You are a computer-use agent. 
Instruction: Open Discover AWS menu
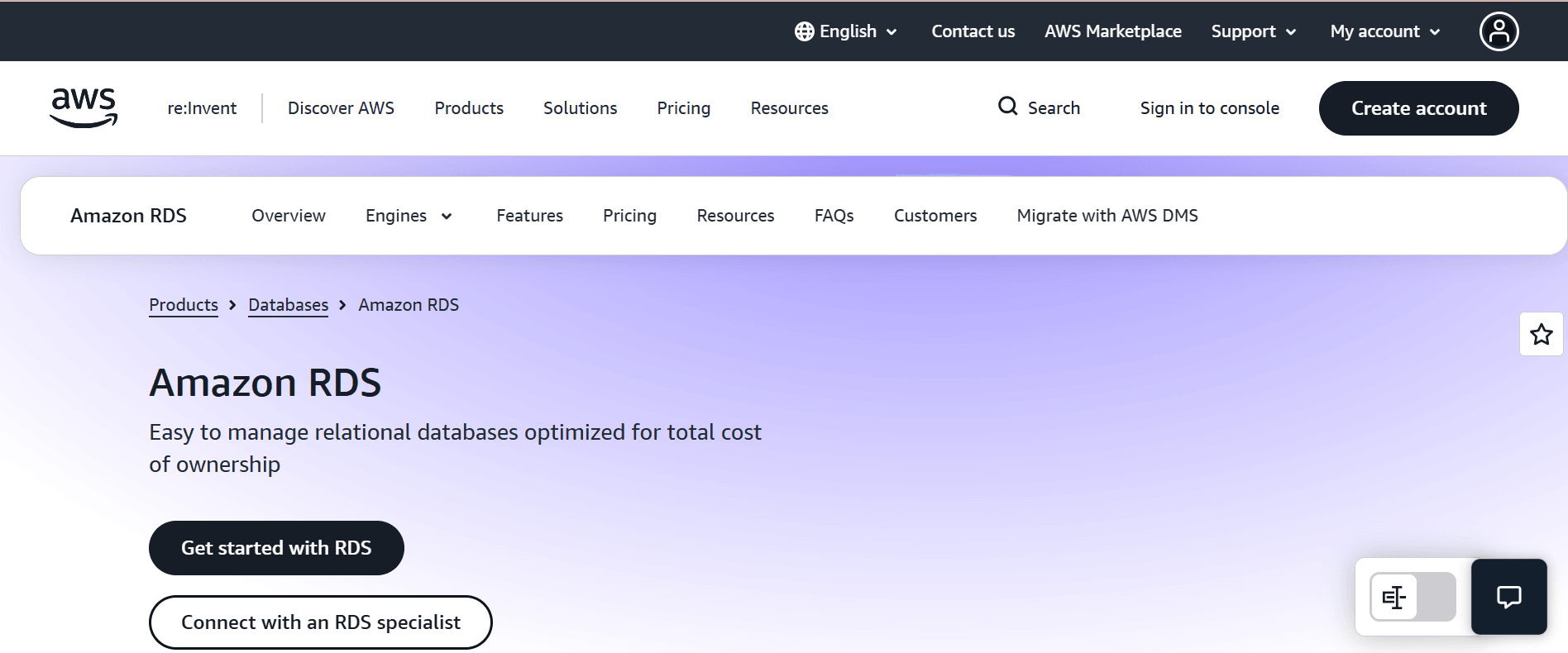click(341, 108)
